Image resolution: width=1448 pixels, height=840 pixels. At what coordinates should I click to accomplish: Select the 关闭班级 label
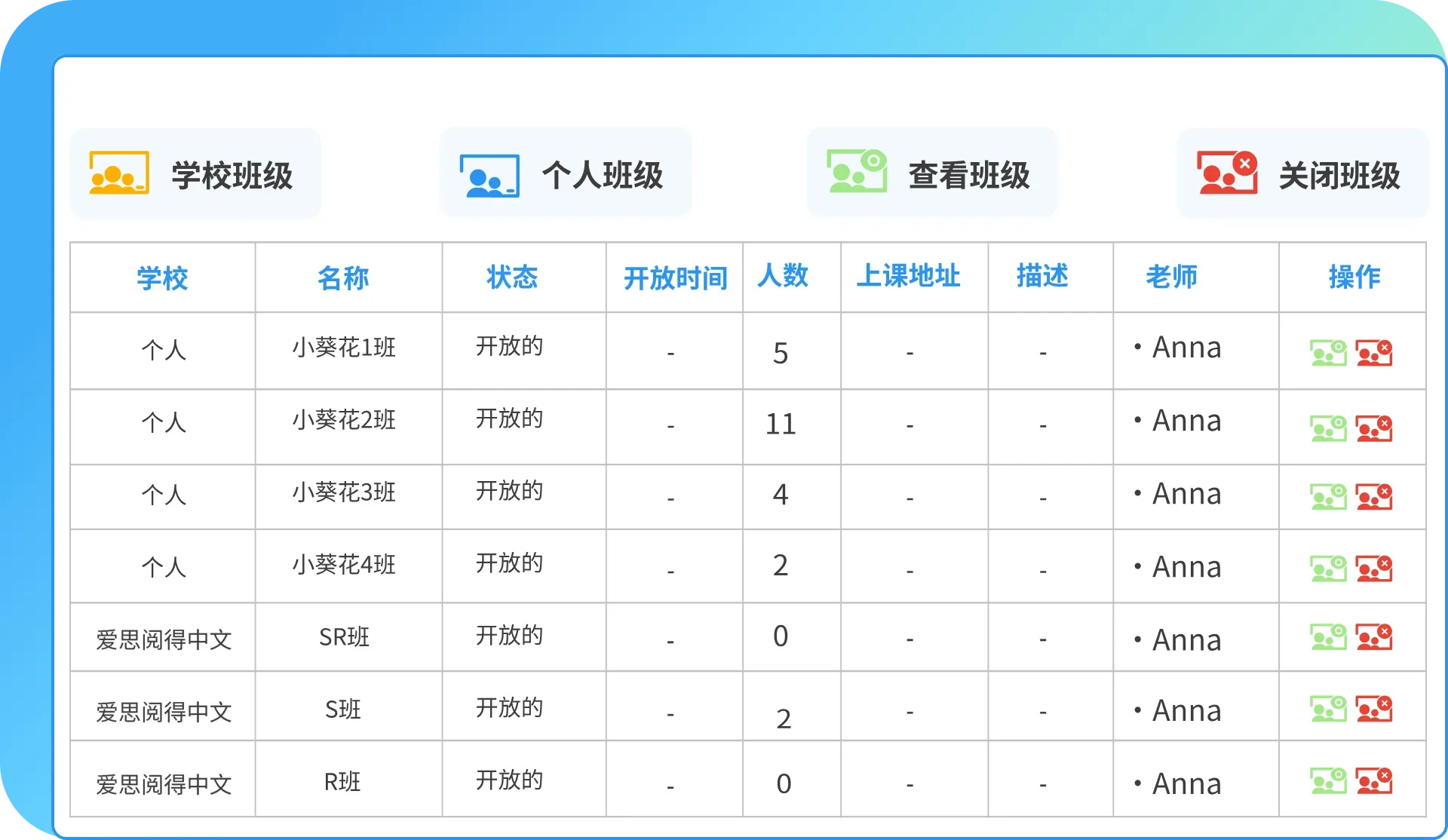click(x=1339, y=176)
